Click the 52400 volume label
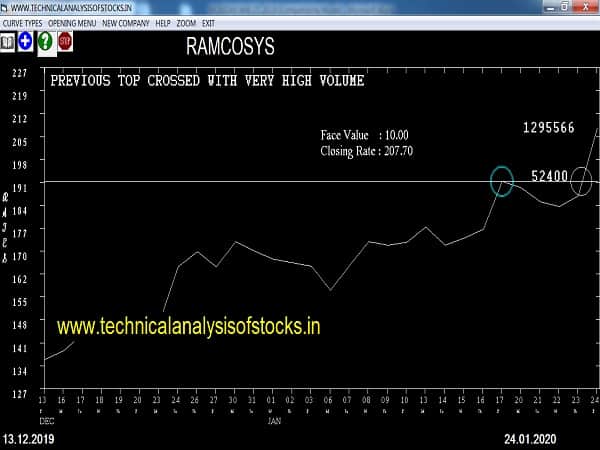The image size is (600, 450). 549,176
